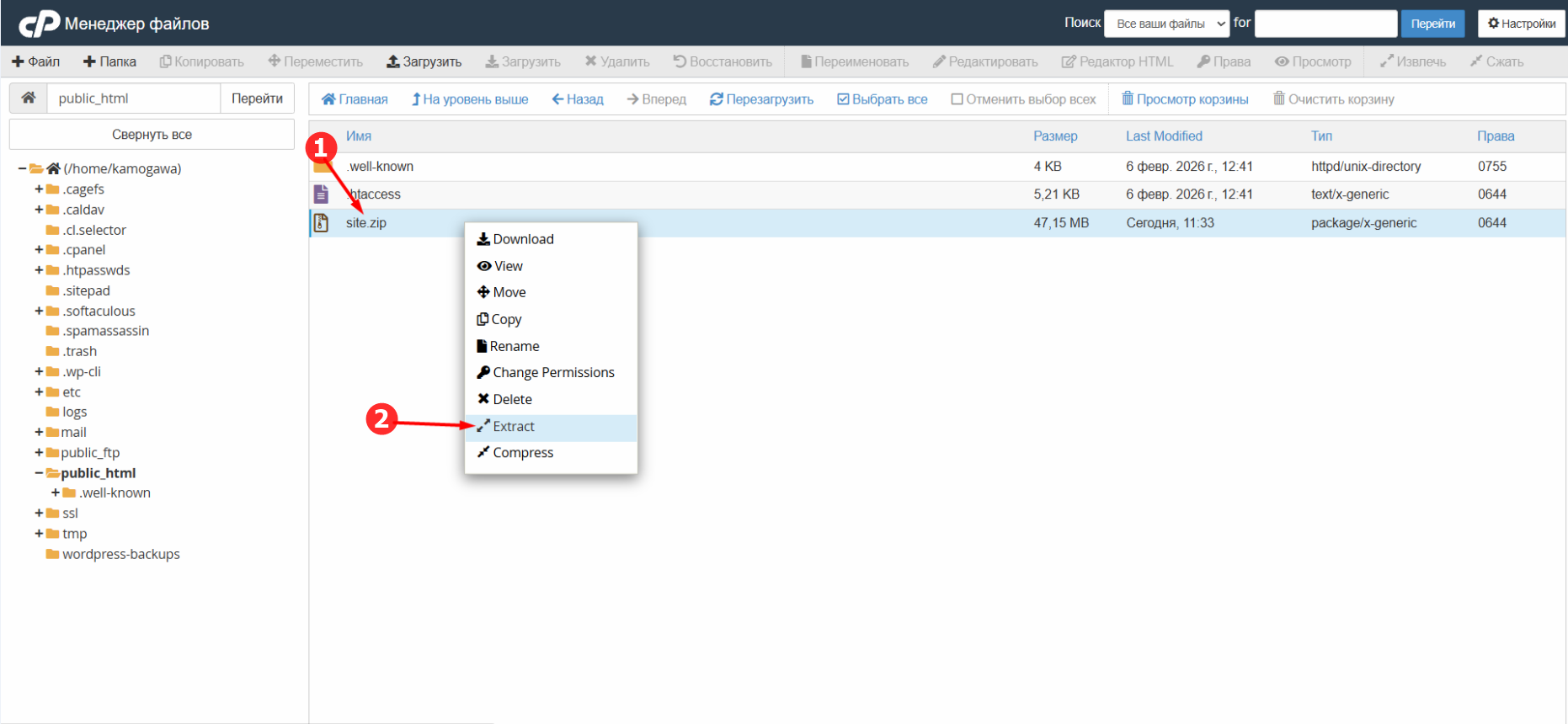
Task: Create a new file with Файл
Action: coord(35,61)
